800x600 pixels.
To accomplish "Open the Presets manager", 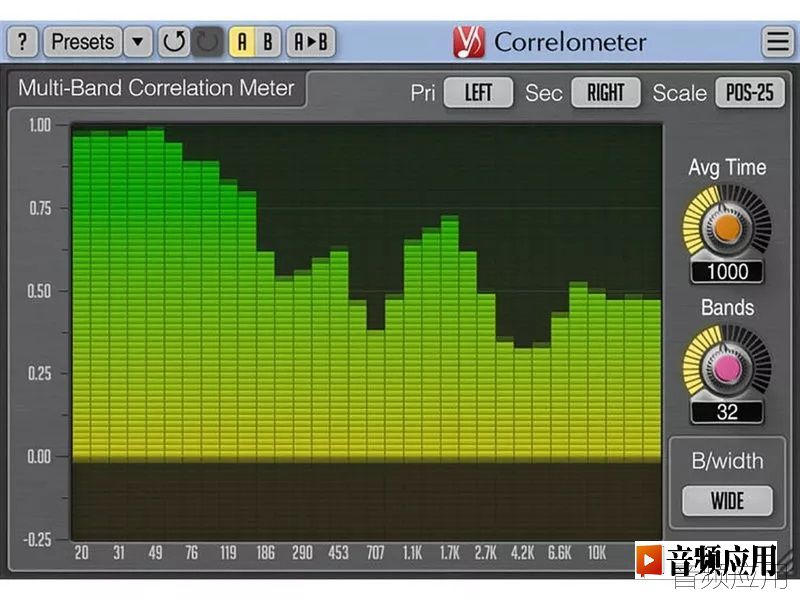I will coord(83,41).
